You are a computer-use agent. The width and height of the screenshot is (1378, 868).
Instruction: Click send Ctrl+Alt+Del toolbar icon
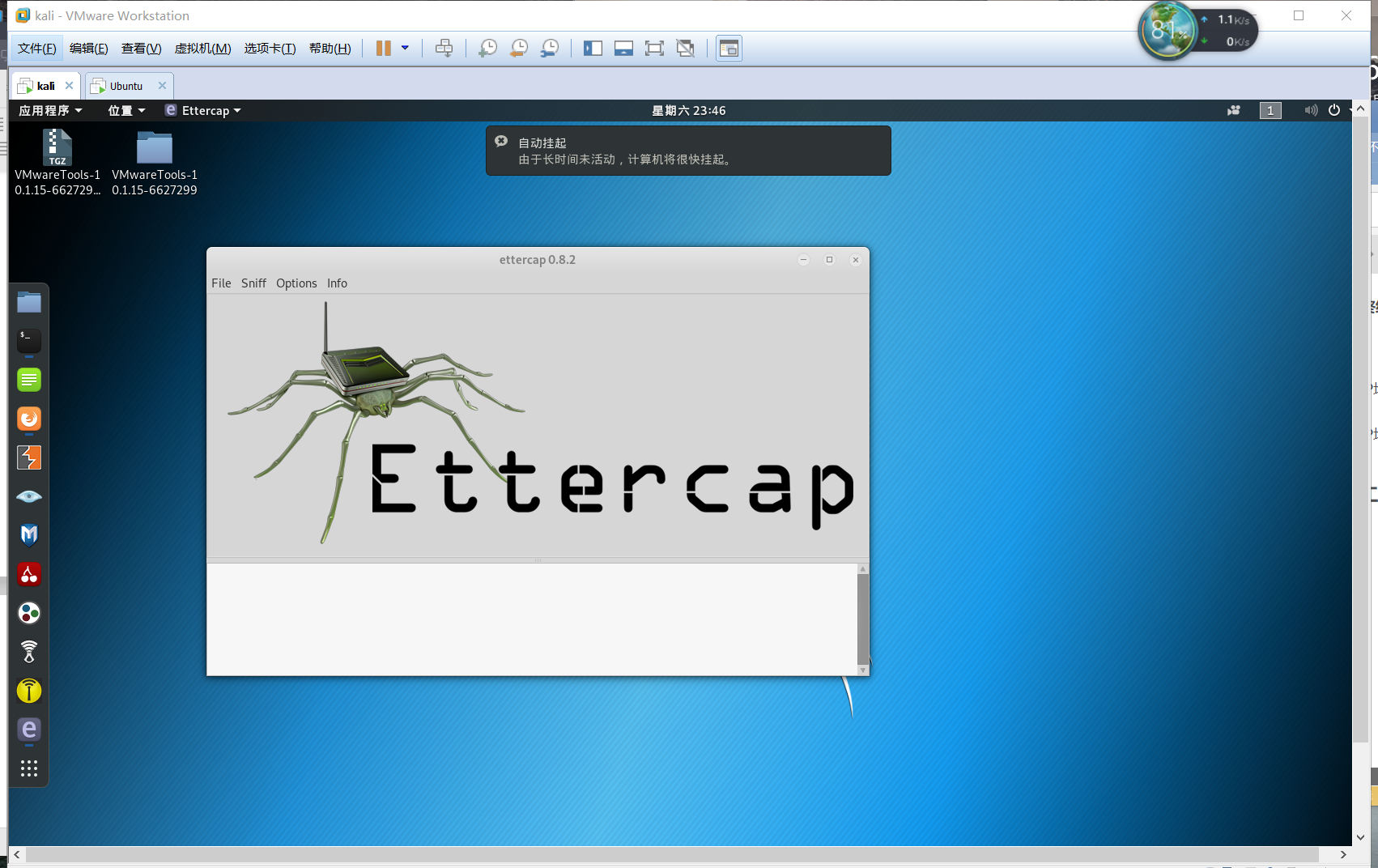444,48
